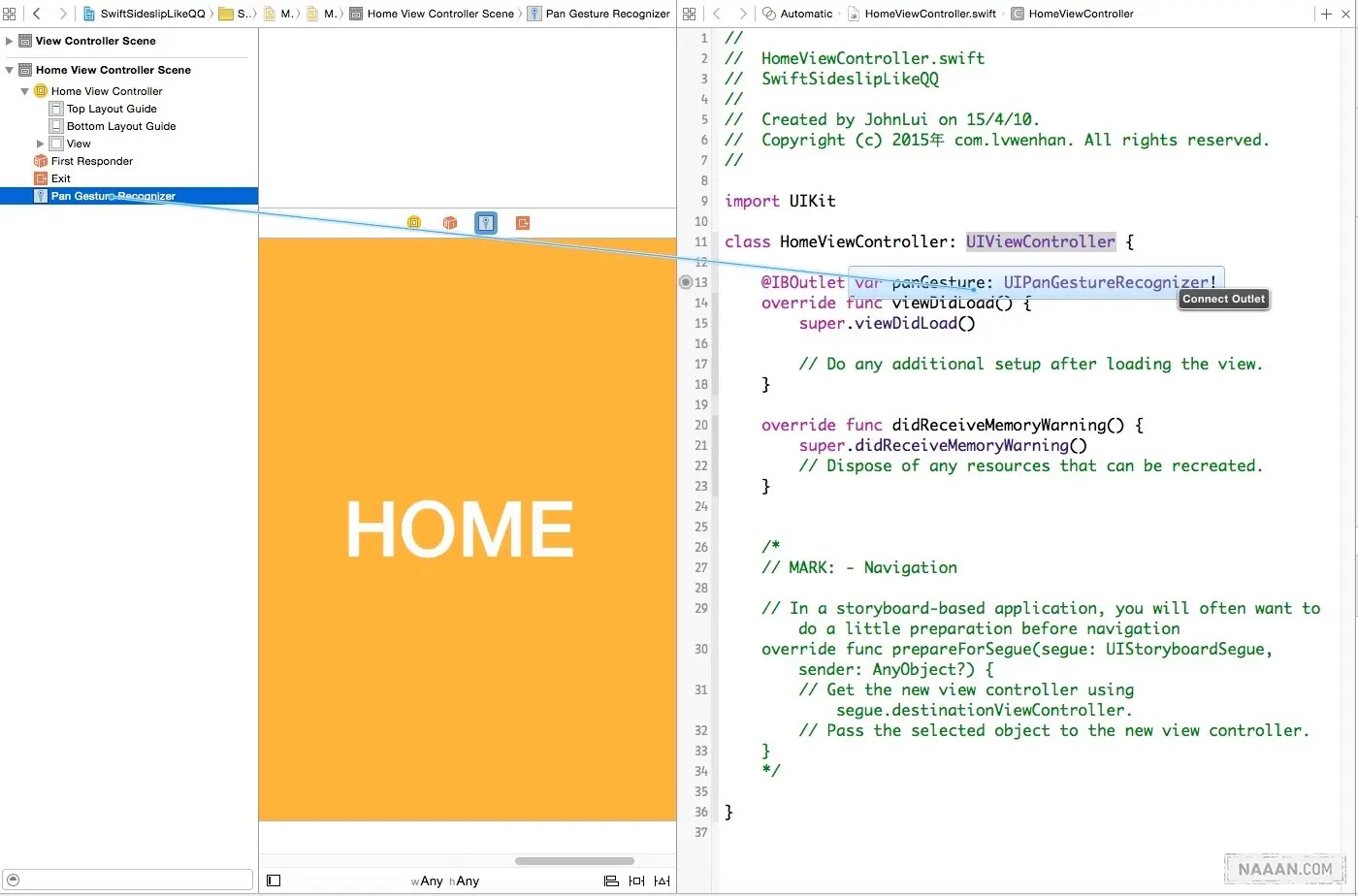Click the First Responder cube icon in scene dock
Viewport: 1358px width, 896px height.
click(450, 223)
